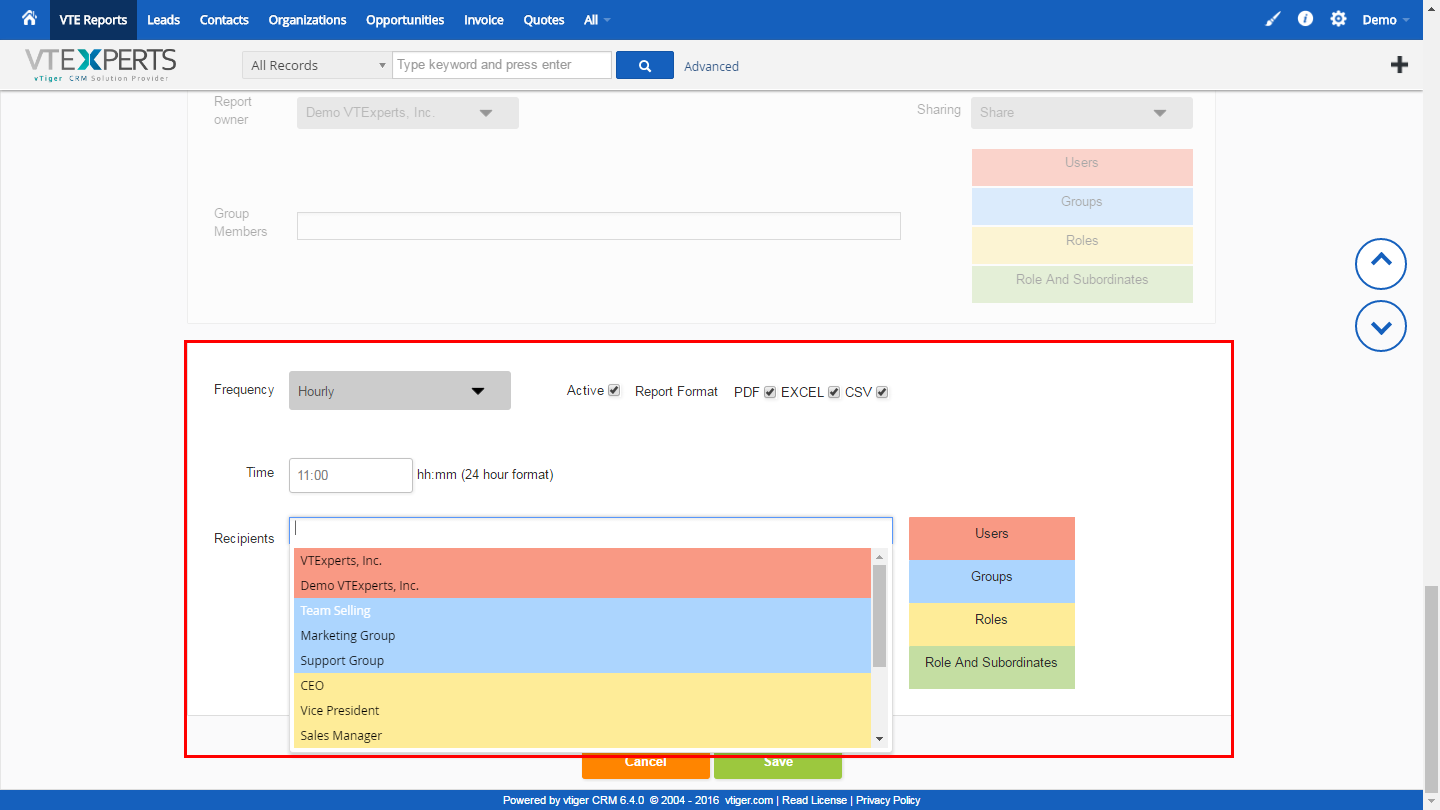Open the Frequency Hourly dropdown
The image size is (1440, 810).
tap(400, 391)
